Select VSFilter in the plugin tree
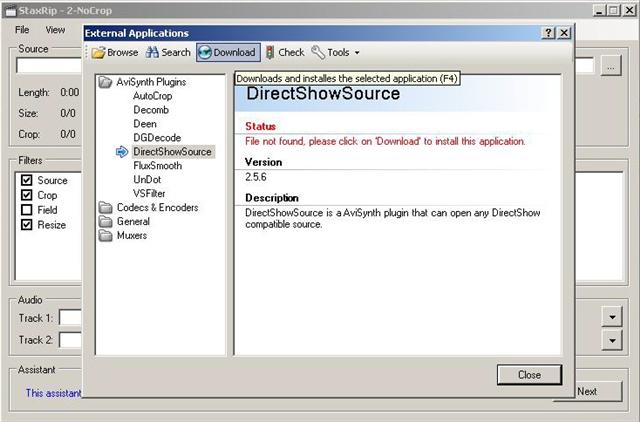 (149, 193)
